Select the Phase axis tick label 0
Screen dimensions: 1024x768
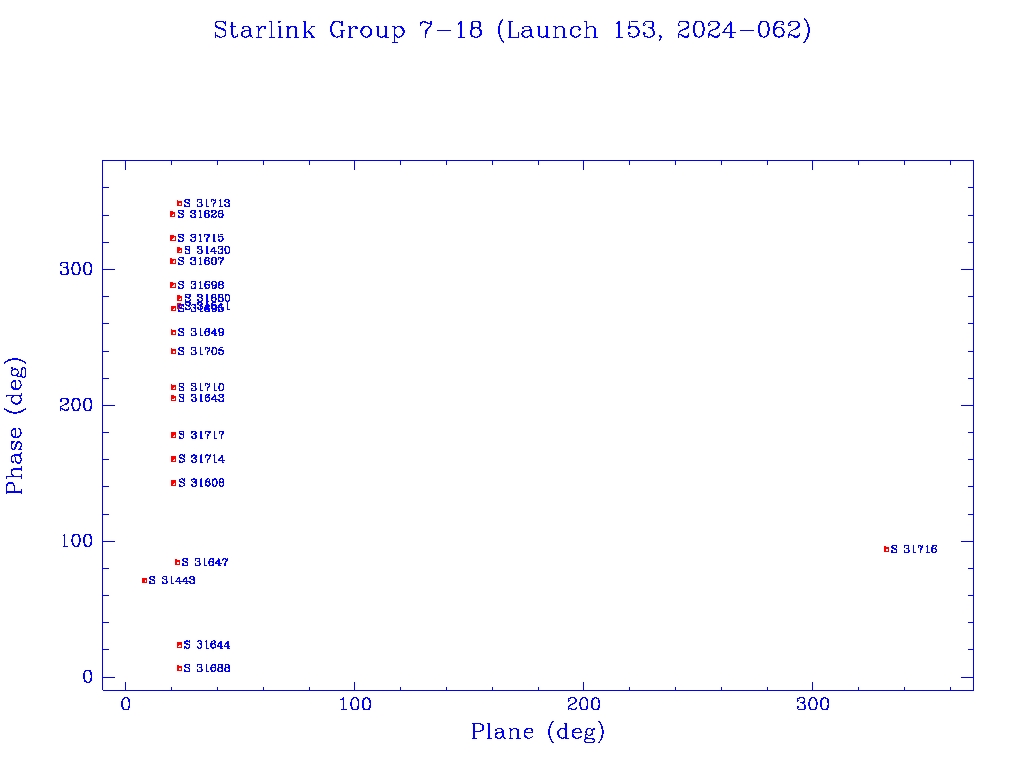(x=88, y=677)
